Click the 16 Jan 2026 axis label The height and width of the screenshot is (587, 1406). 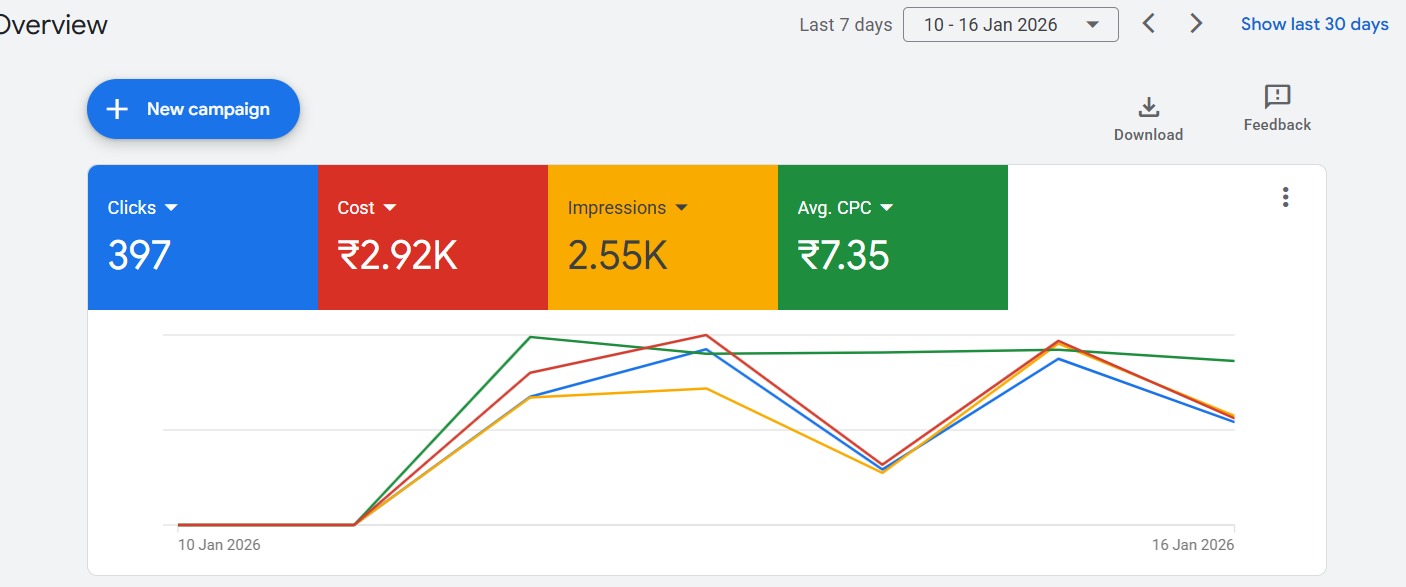pyautogui.click(x=1192, y=545)
